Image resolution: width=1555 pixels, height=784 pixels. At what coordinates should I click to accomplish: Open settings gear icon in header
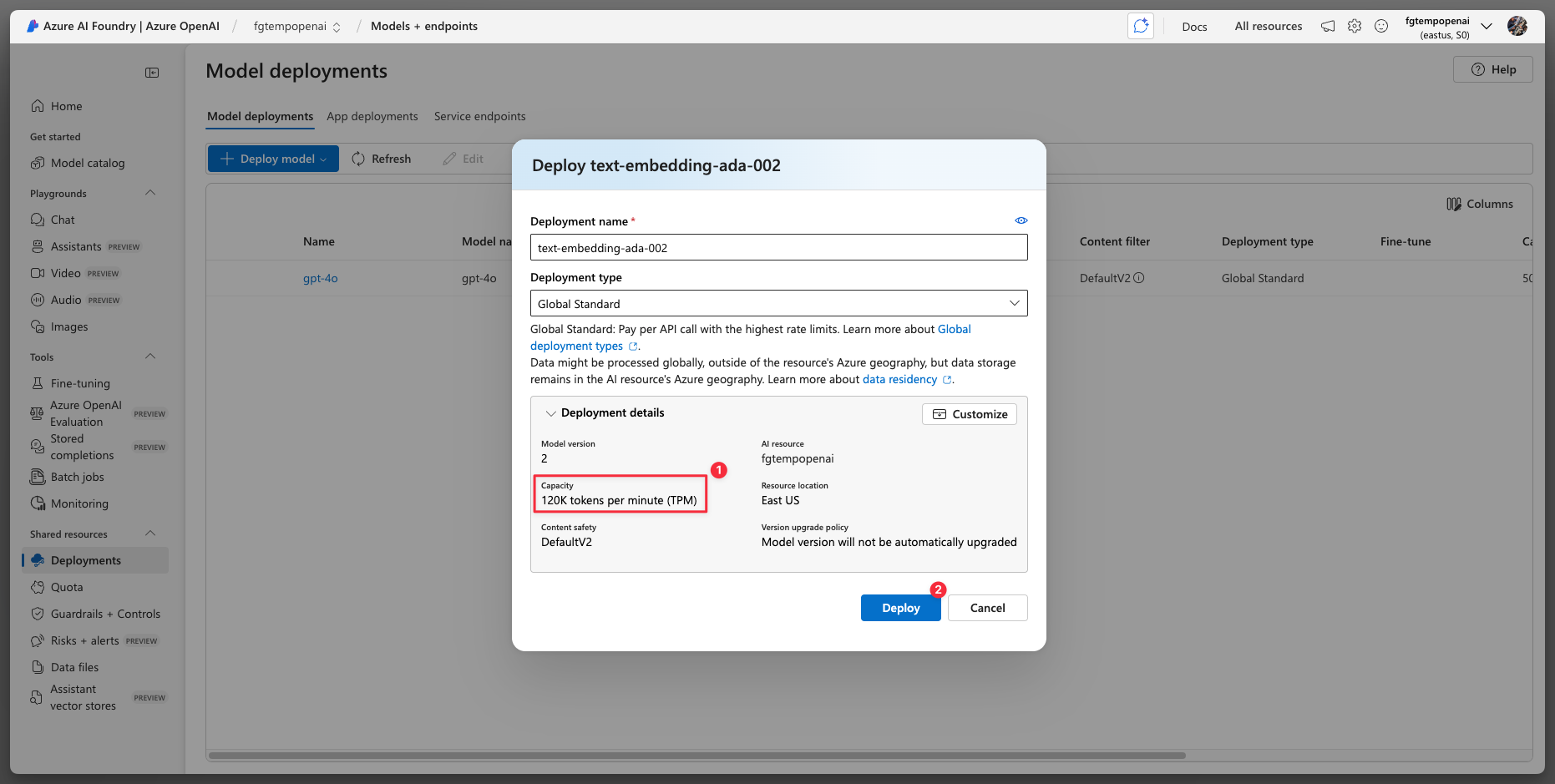(1355, 26)
